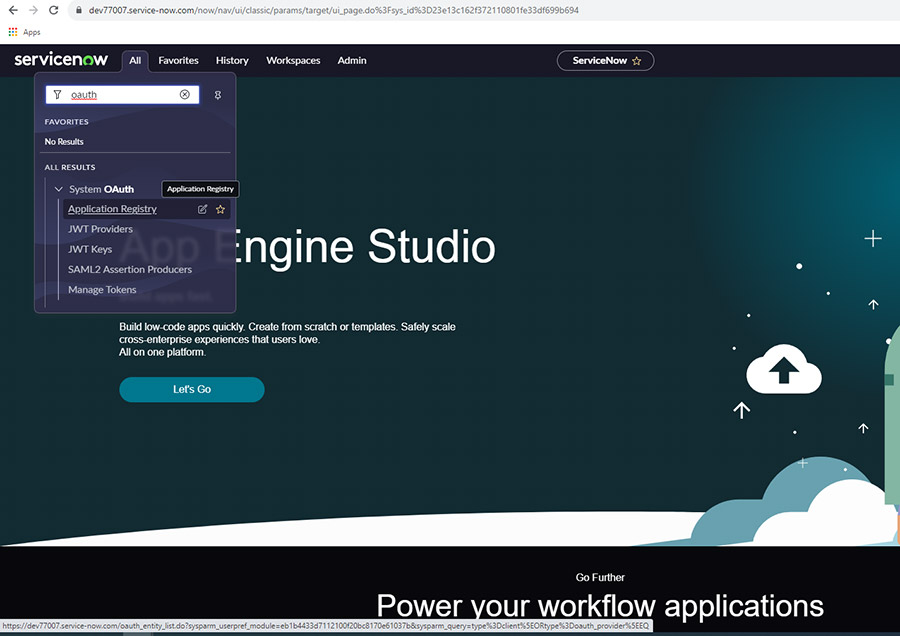
Task: Click the Apps bookmark label
Action: click(x=32, y=32)
